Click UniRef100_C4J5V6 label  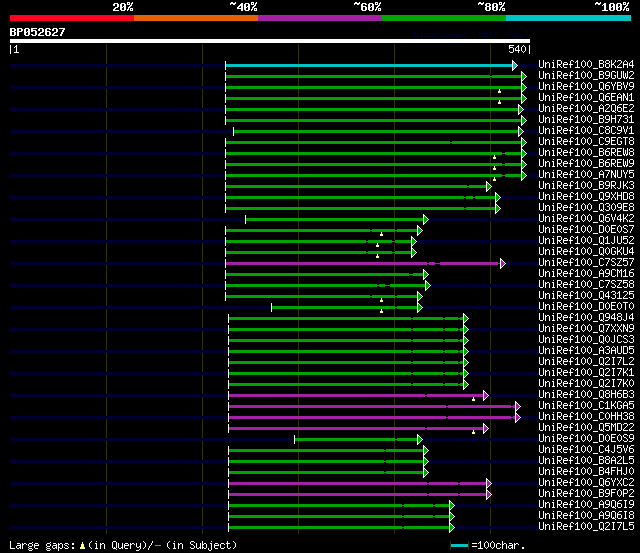586,450
